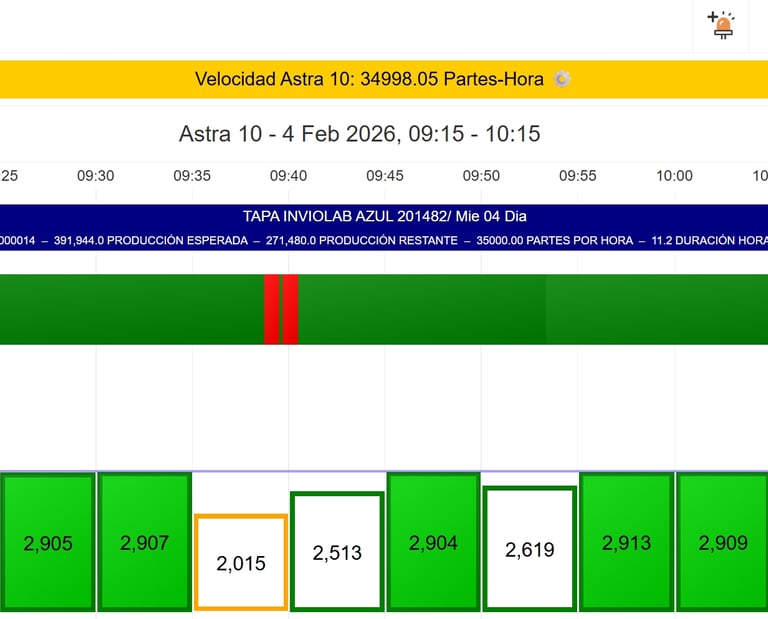This screenshot has height=619, width=768.
Task: Select the first red stop segment
Action: tap(272, 310)
